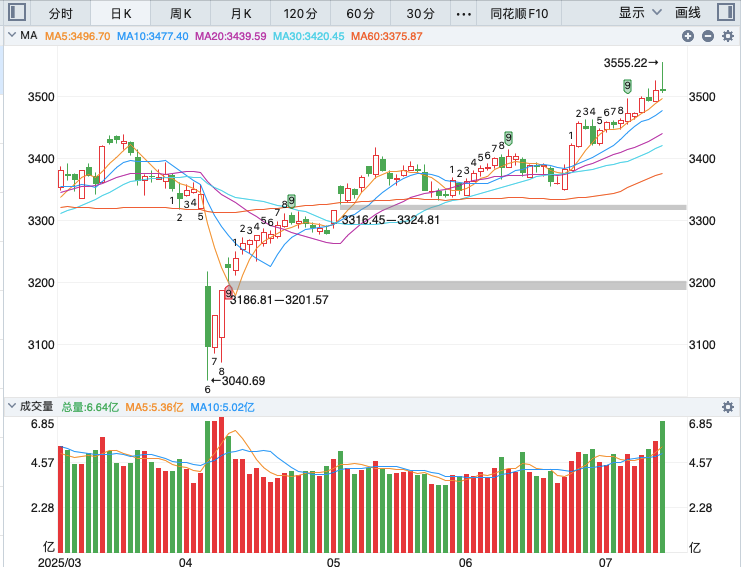Zoom out with the MA minus icon

click(x=707, y=36)
